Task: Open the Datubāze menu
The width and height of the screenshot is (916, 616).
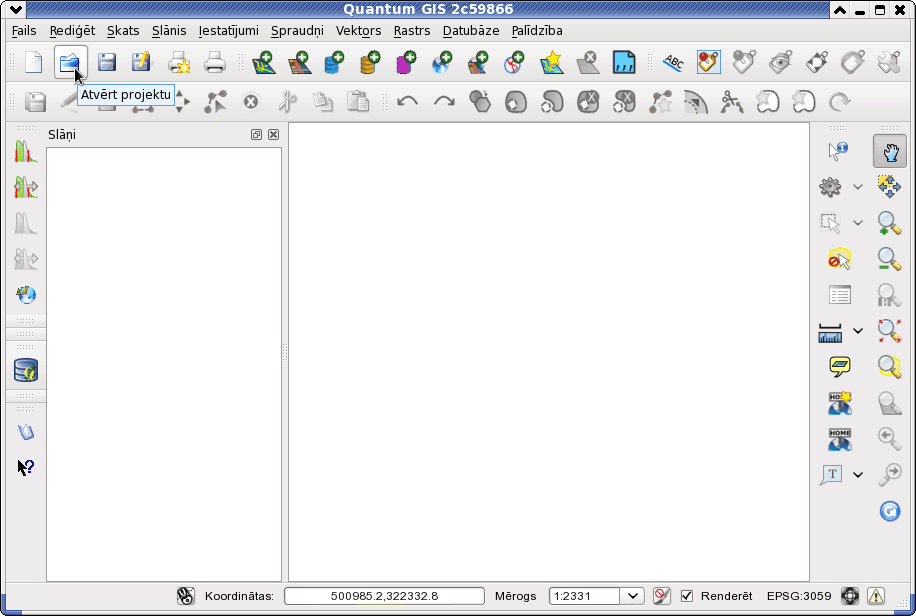Action: pyautogui.click(x=471, y=30)
